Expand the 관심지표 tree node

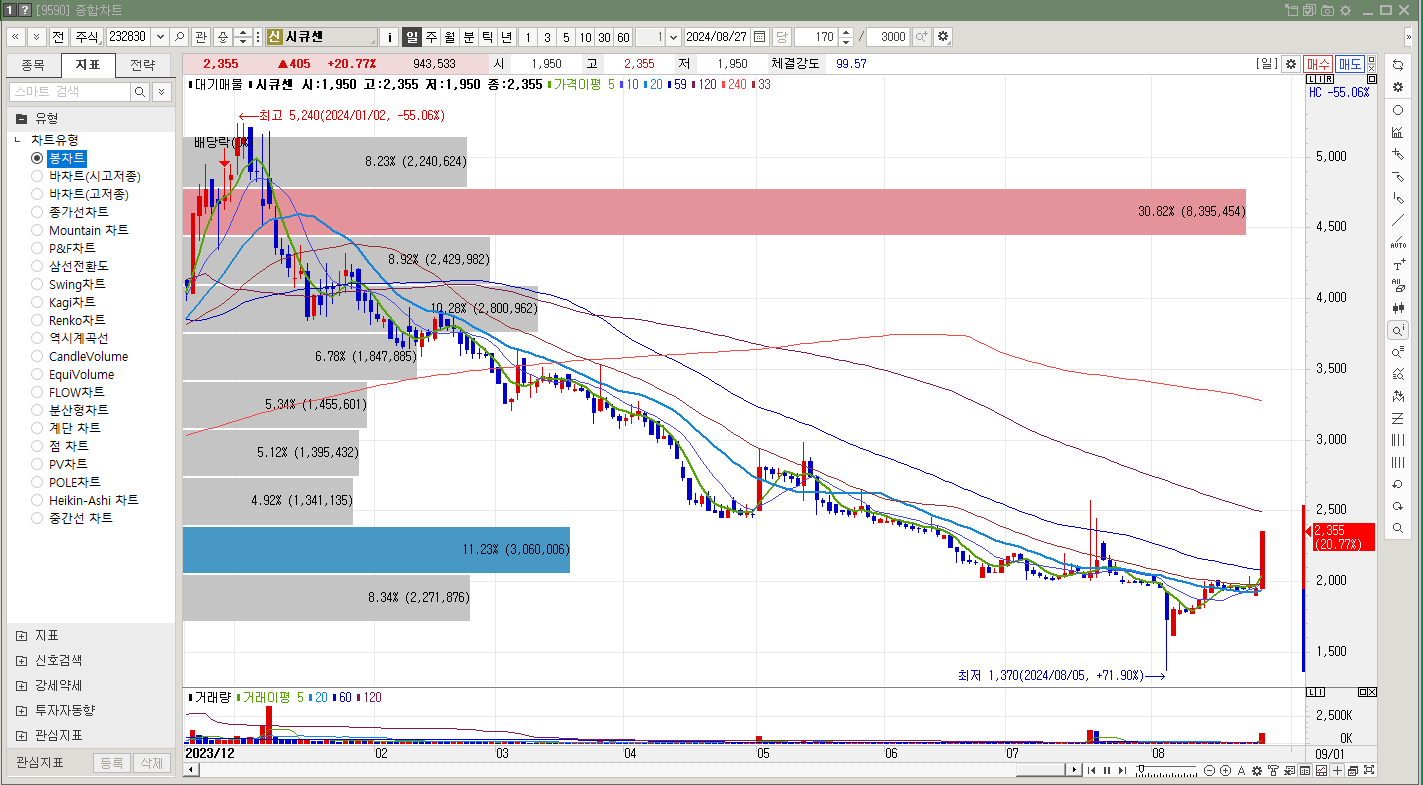click(21, 735)
